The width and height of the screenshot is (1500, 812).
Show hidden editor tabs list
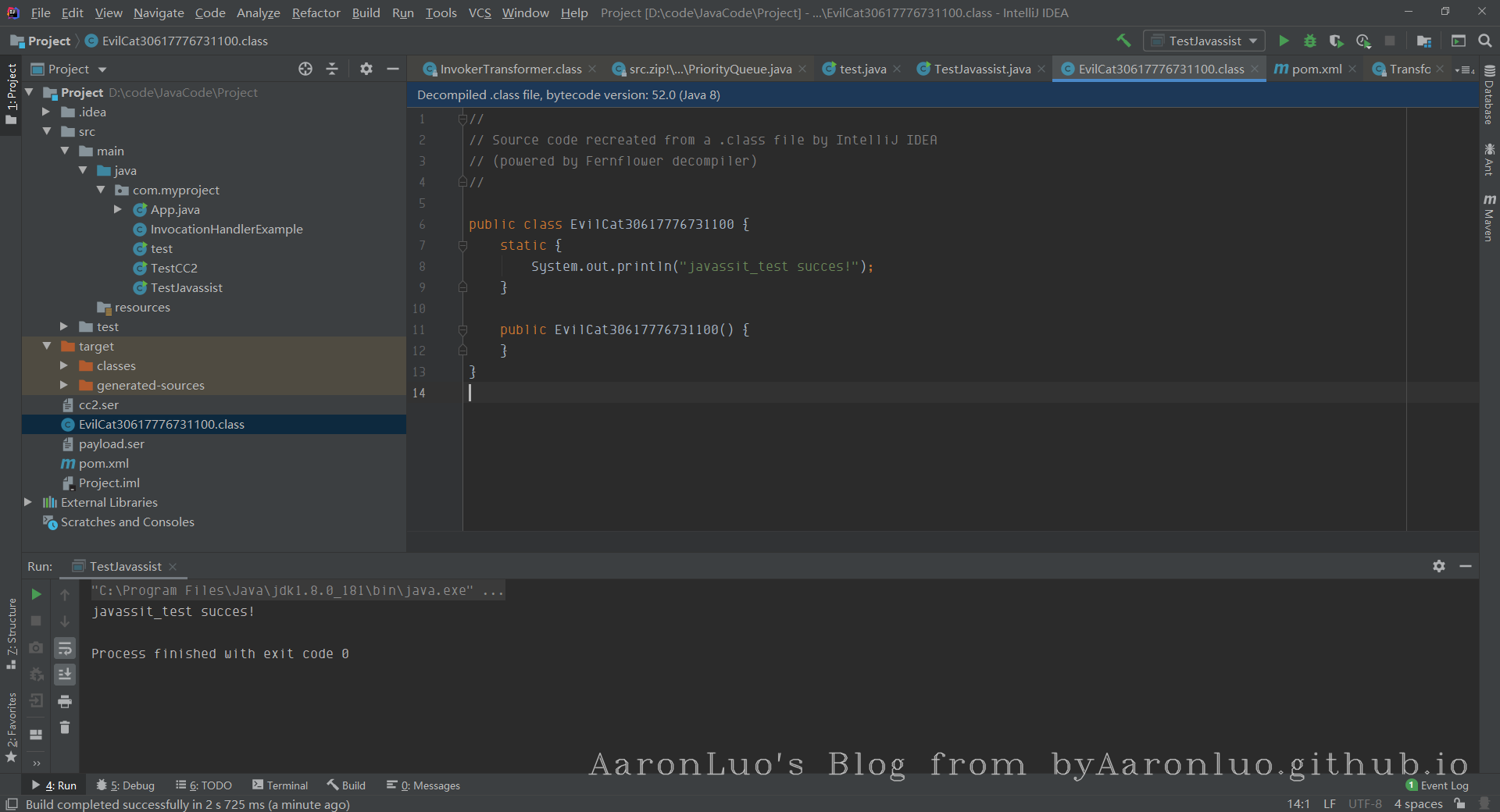point(1465,69)
